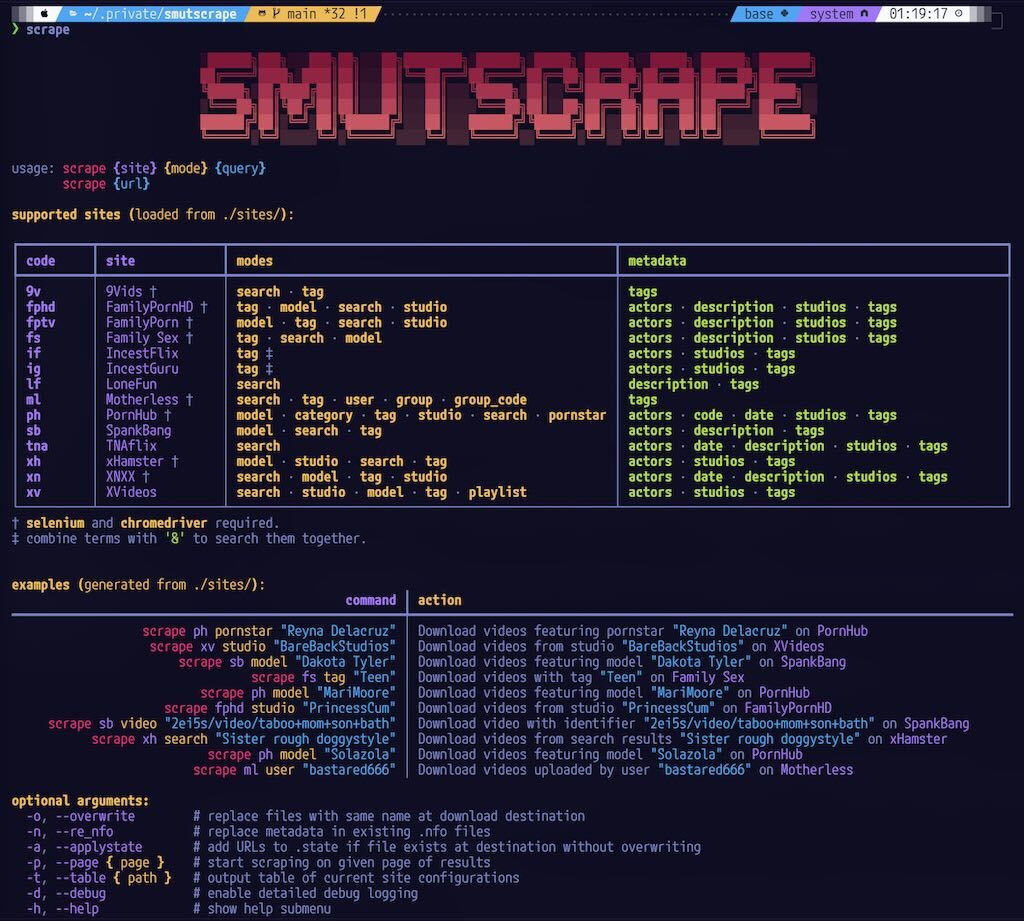Select the fphd site code
The width and height of the screenshot is (1024, 921).
[40, 307]
